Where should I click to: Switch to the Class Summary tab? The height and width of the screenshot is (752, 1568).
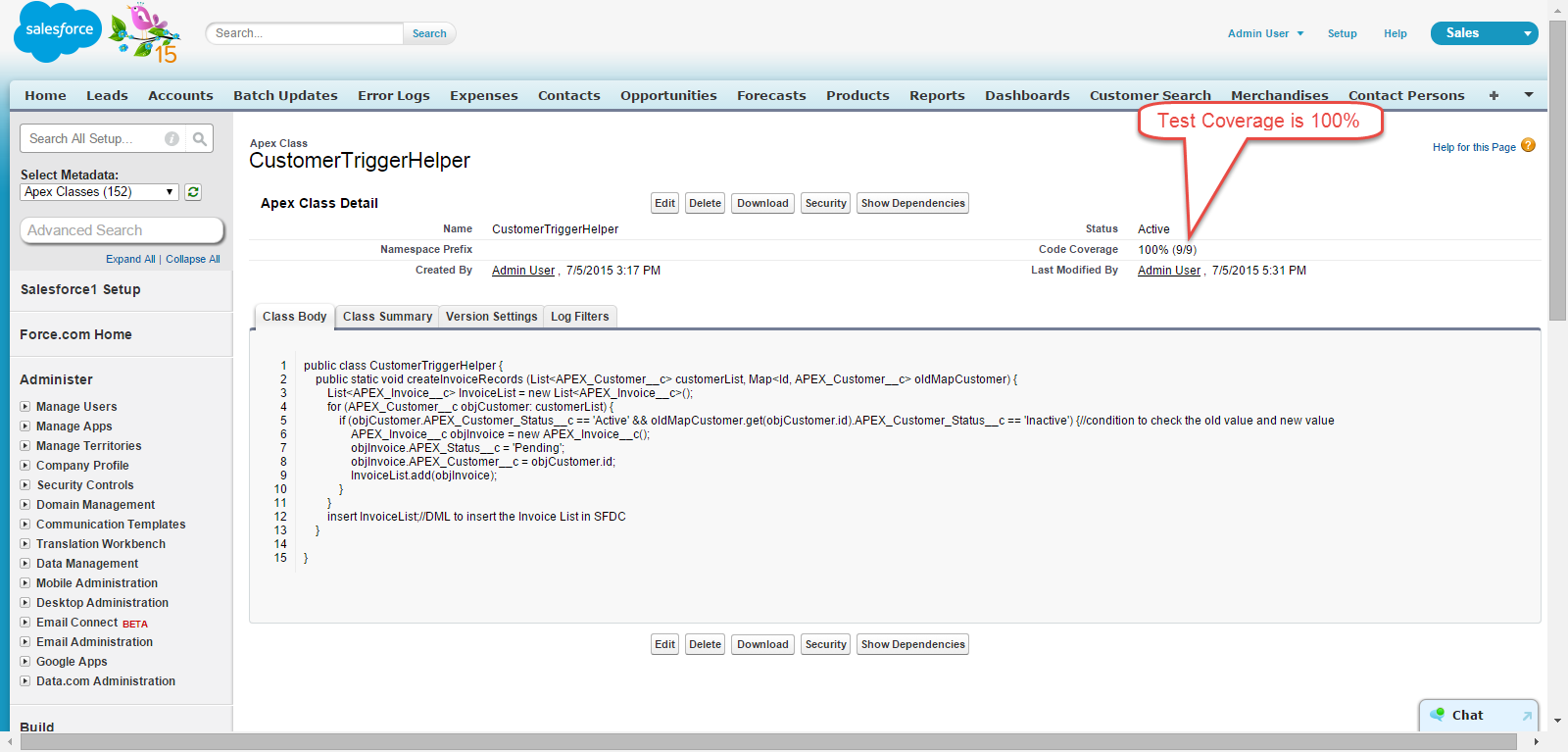(387, 317)
